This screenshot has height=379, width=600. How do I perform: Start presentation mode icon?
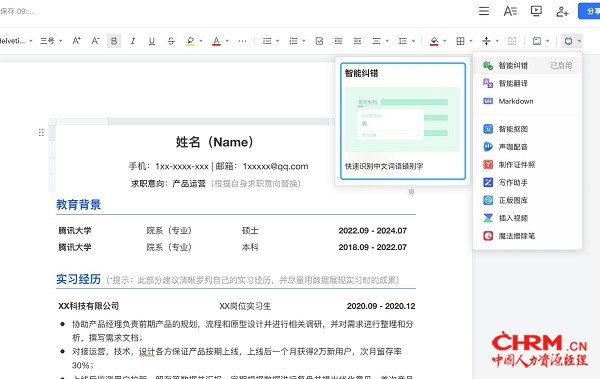coord(536,11)
